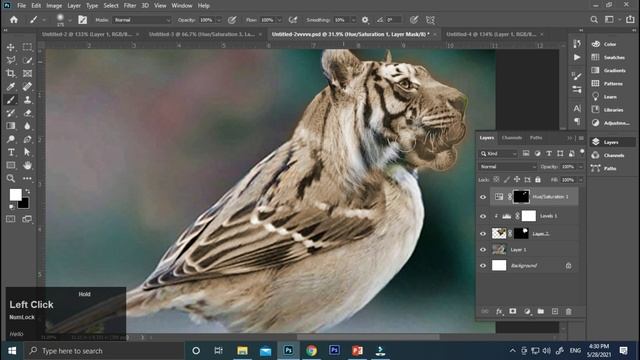640x360 pixels.
Task: Select the Horizontal Type tool
Action: [11, 152]
